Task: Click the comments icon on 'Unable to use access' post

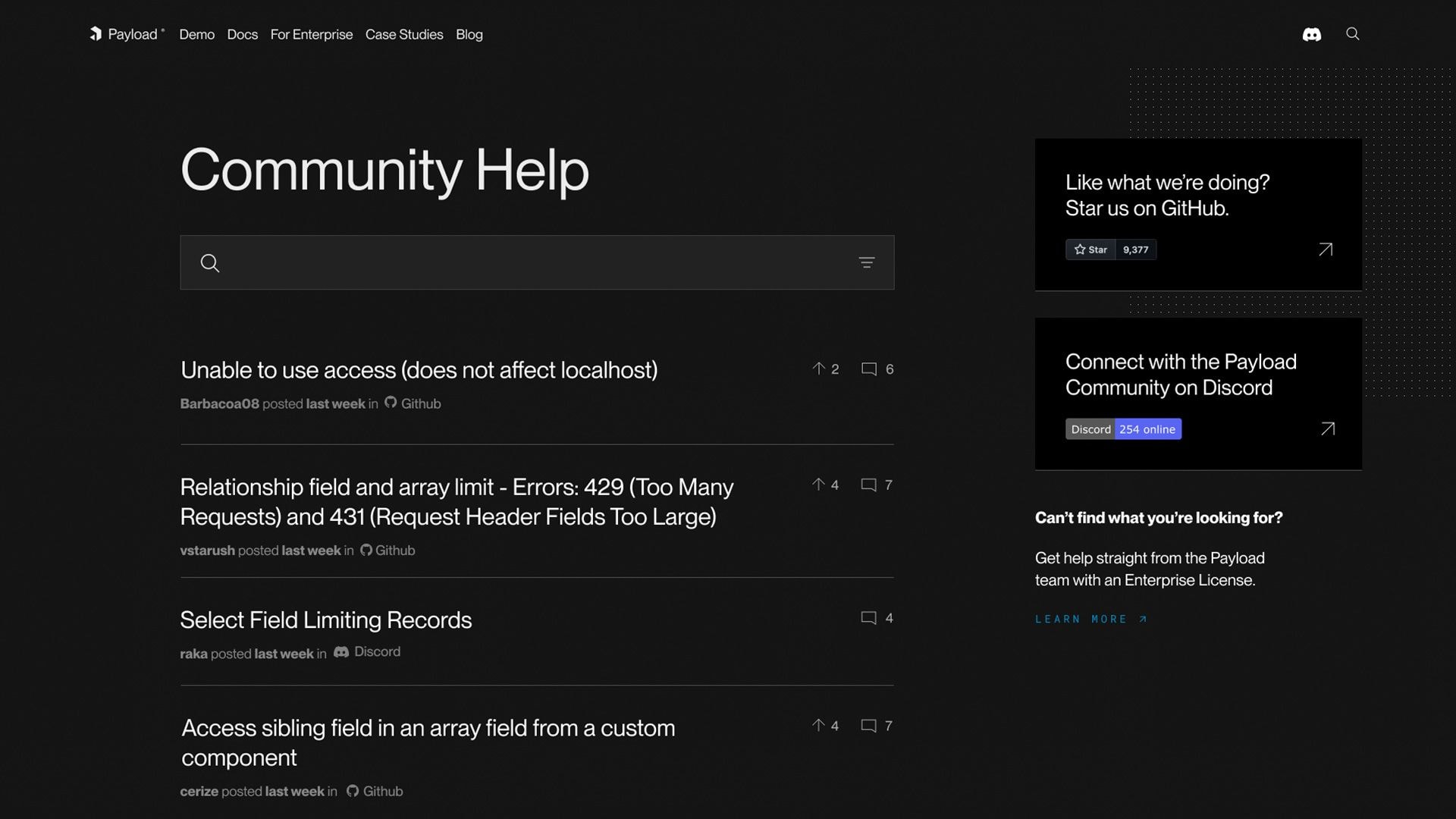Action: click(869, 369)
